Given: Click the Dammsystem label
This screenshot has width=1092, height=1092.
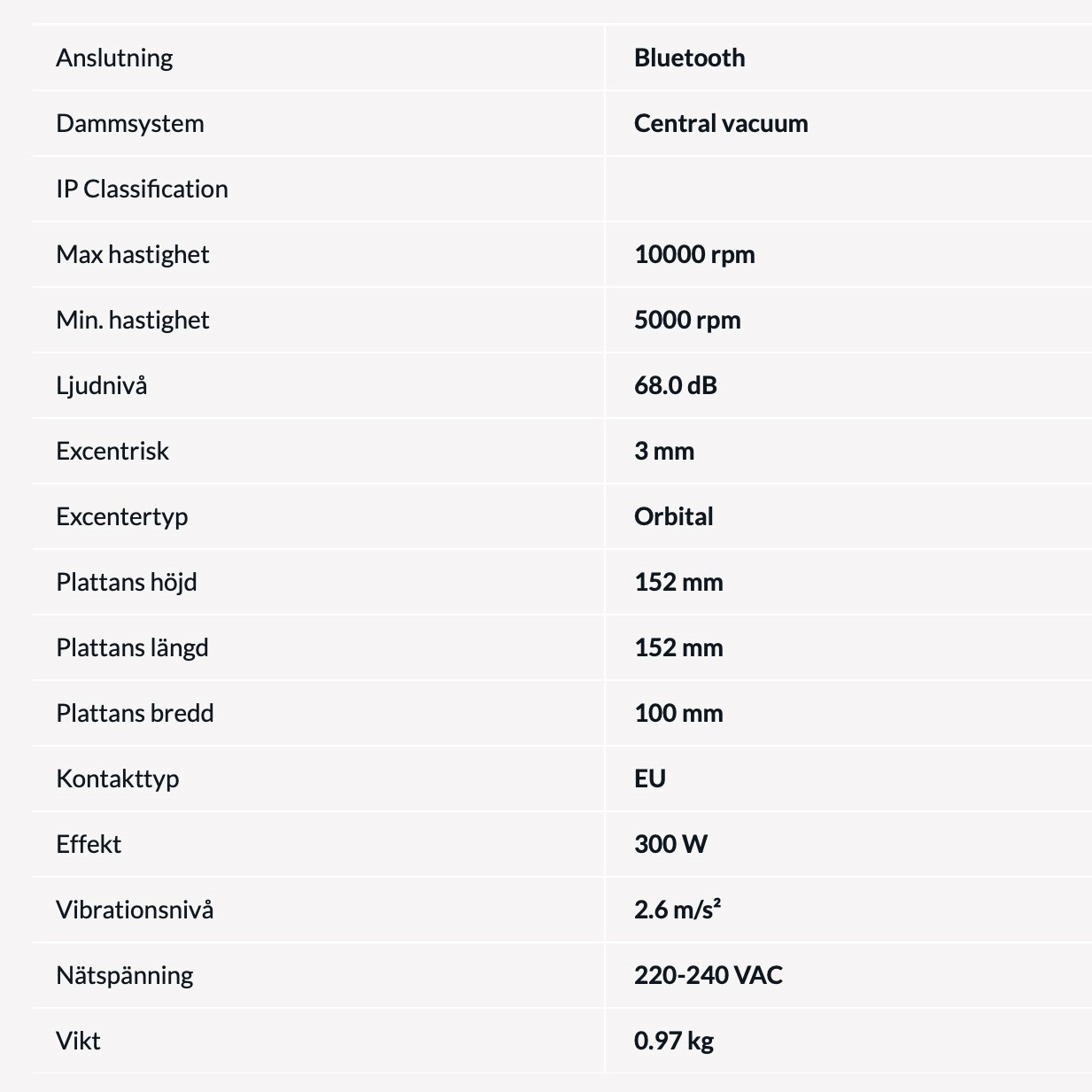Looking at the screenshot, I should point(130,123).
